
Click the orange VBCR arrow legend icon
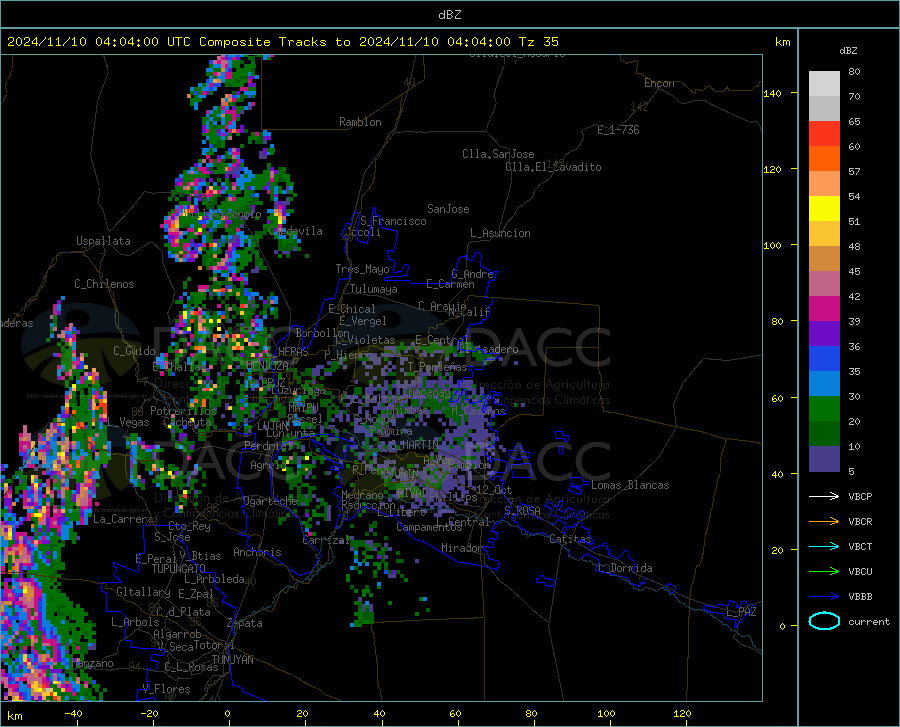tap(824, 522)
